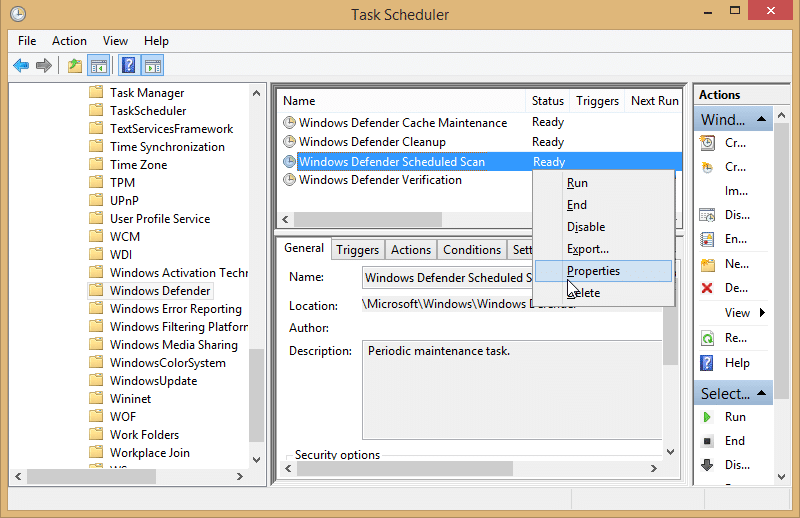Click the Ne... new folder icon
The image size is (800, 518).
tap(707, 264)
